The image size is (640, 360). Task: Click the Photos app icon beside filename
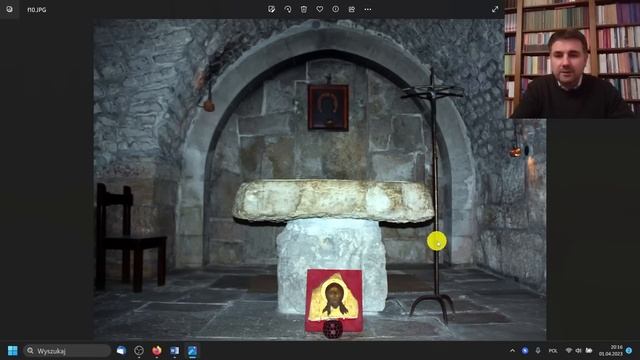point(9,9)
